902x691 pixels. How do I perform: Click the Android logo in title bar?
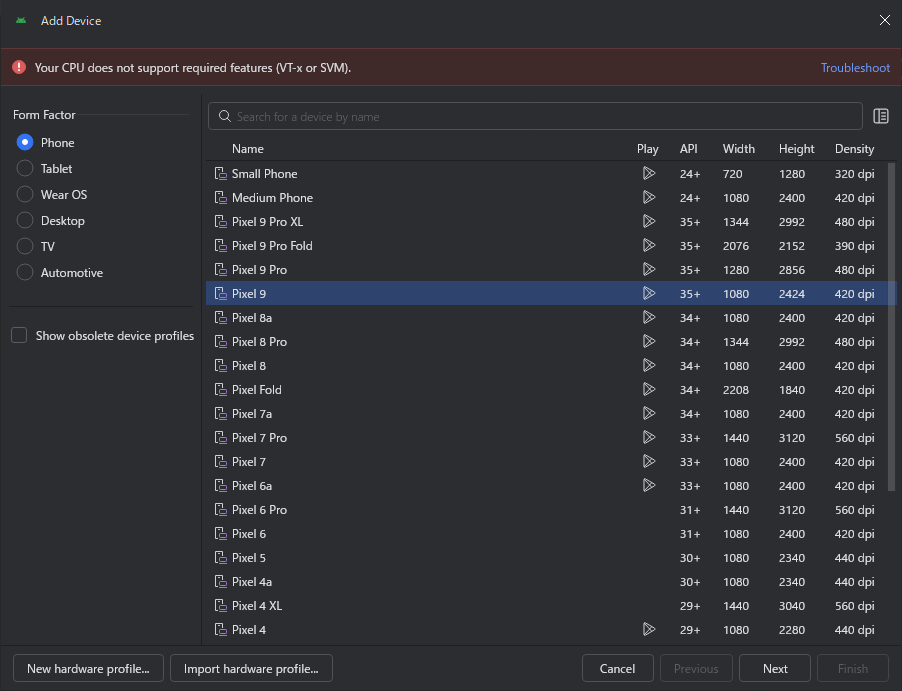pos(21,21)
